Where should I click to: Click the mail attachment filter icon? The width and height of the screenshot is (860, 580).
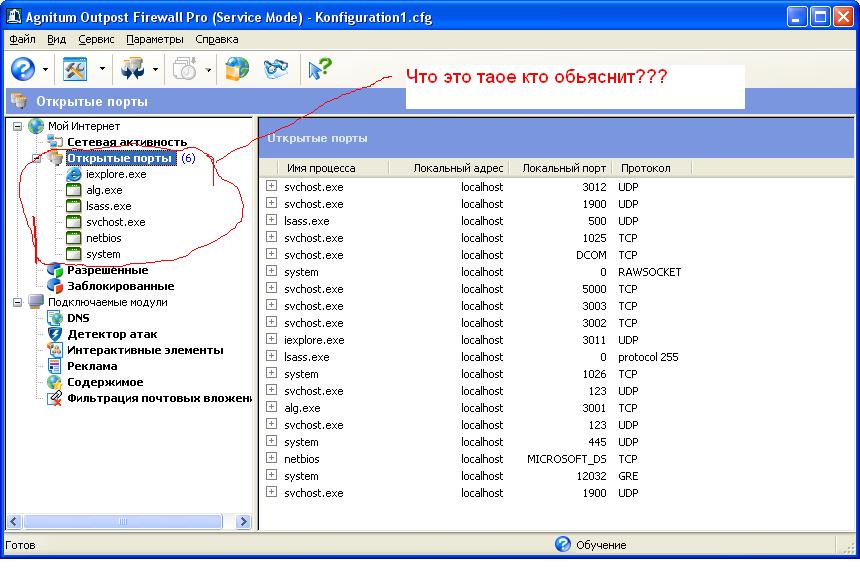(55, 398)
